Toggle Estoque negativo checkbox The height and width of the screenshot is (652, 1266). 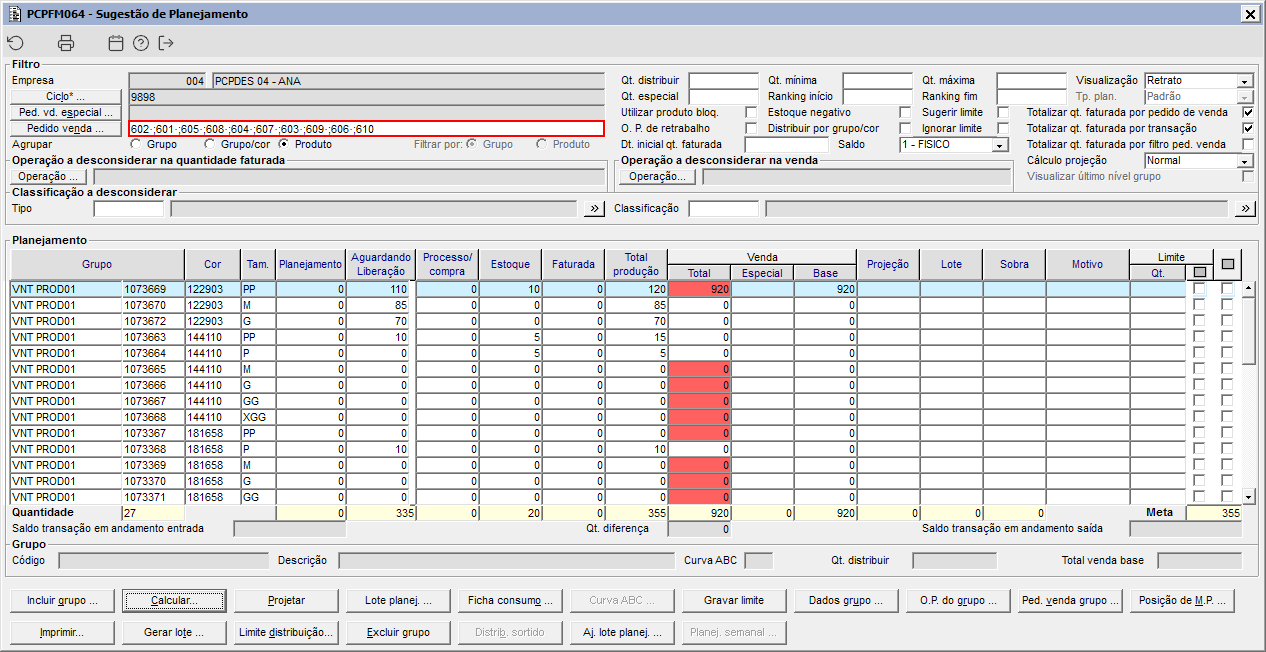coord(905,113)
